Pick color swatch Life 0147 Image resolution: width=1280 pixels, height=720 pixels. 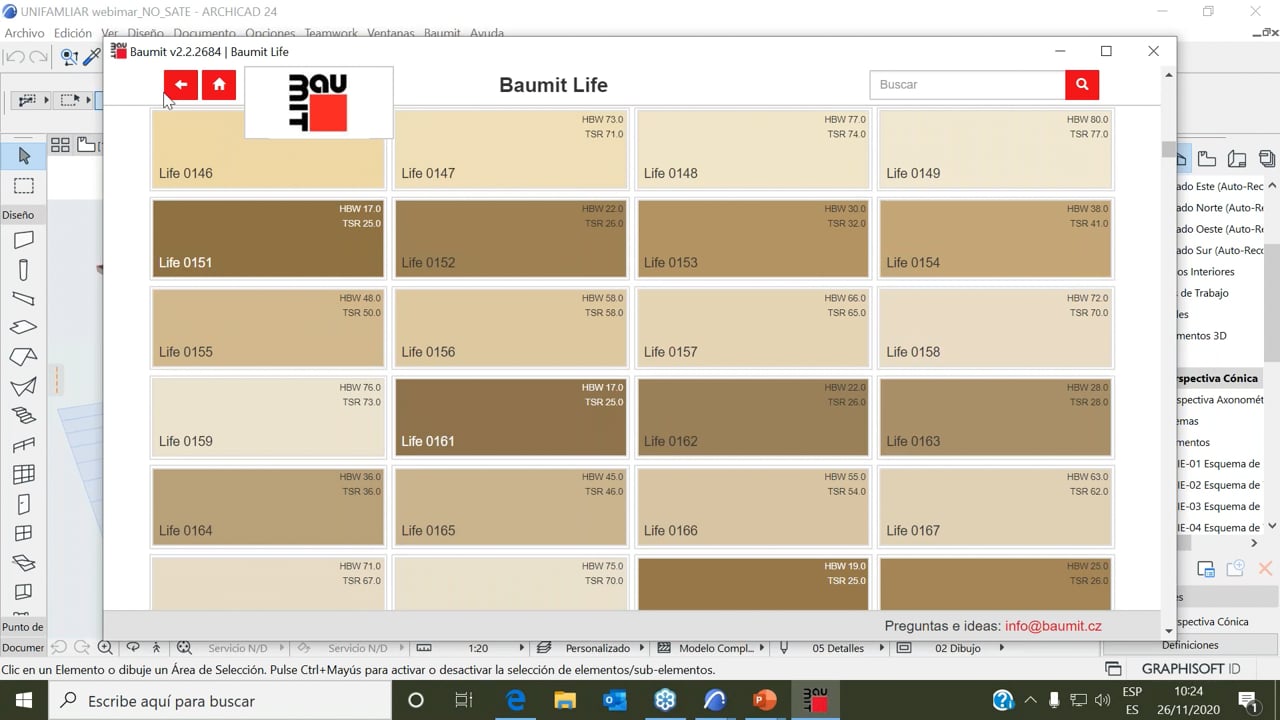[x=510, y=149]
